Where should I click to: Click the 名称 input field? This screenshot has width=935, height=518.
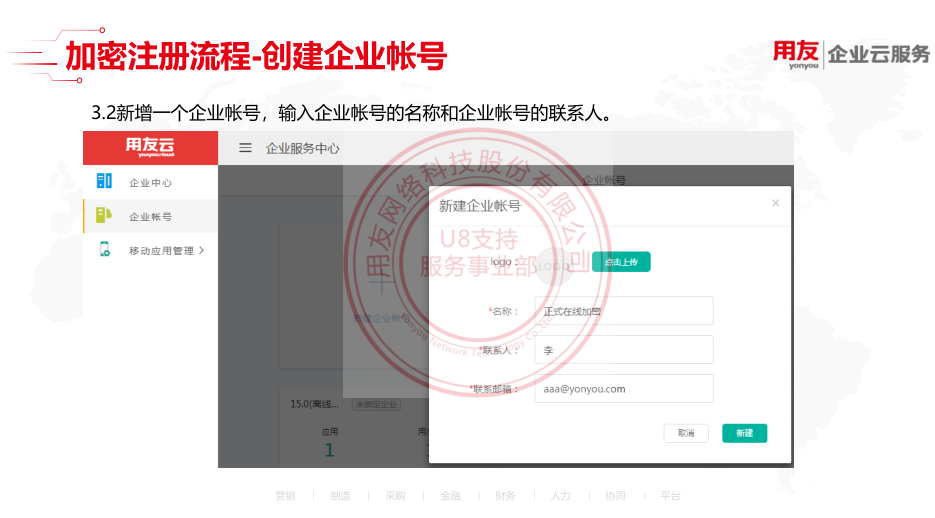pyautogui.click(x=624, y=311)
